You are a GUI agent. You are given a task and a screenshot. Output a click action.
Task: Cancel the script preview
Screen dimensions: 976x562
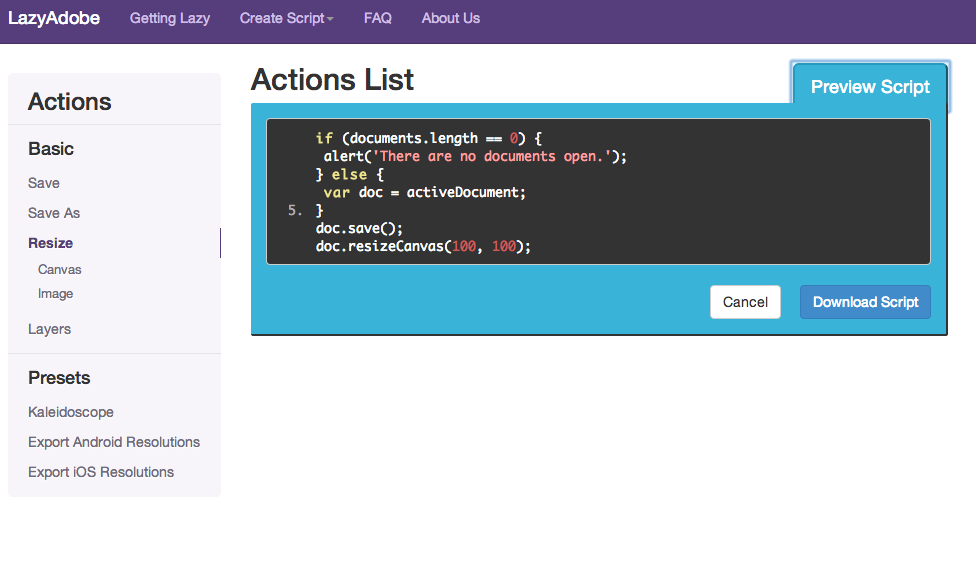(745, 302)
